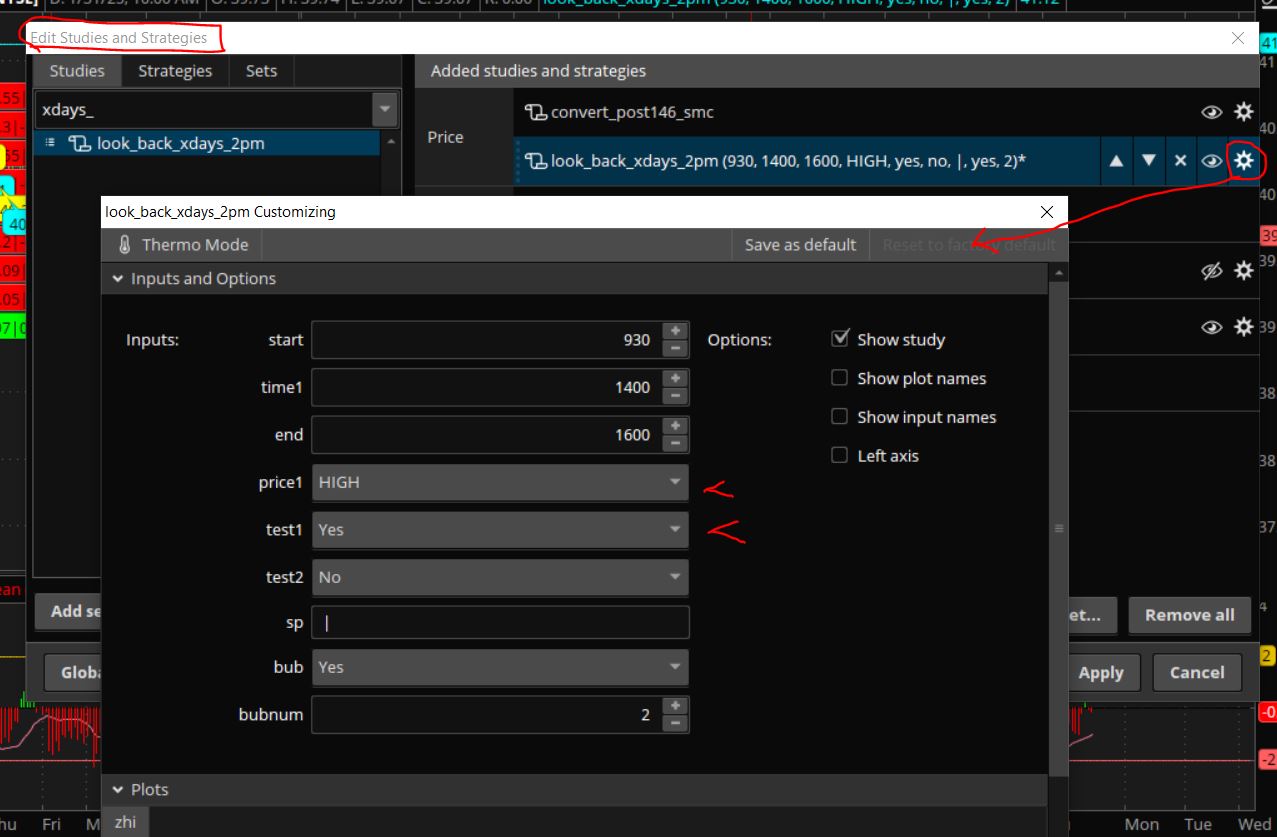The width and height of the screenshot is (1277, 837).
Task: Click Save as default button
Action: click(800, 245)
